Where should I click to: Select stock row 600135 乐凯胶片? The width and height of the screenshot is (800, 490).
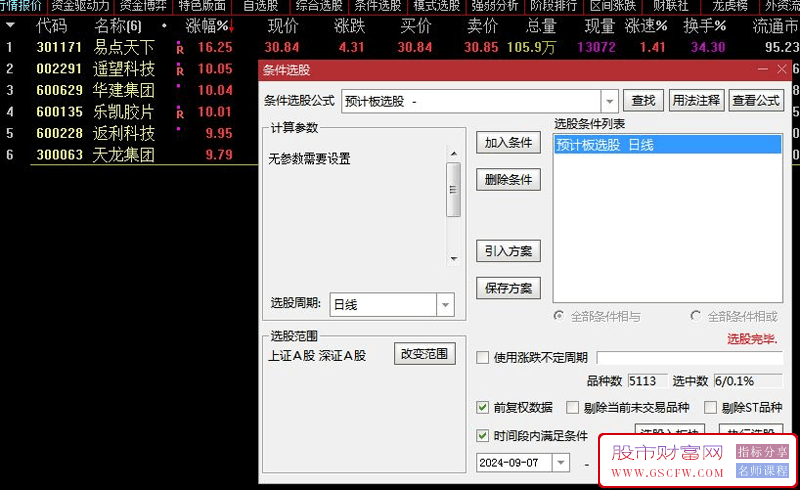coord(130,112)
